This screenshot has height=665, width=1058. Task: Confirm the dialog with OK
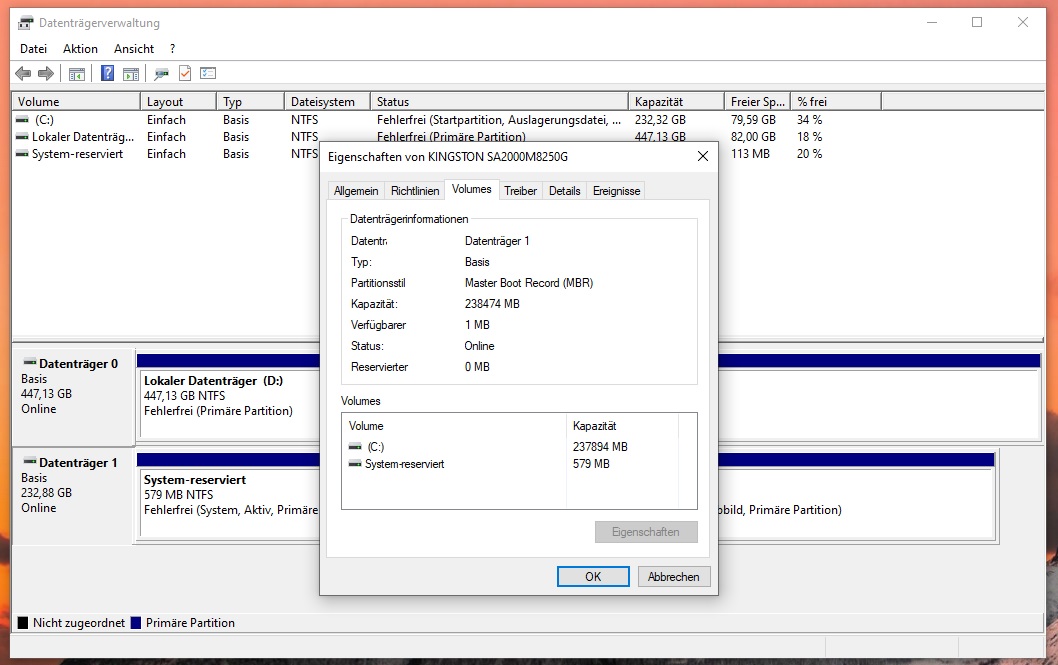(x=593, y=577)
